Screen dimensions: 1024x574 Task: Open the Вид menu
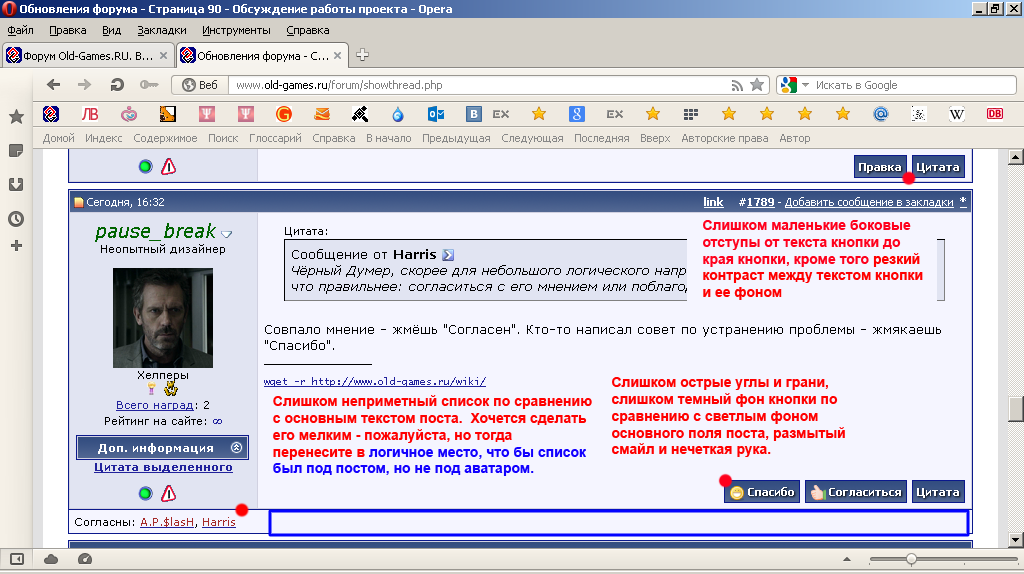point(112,30)
